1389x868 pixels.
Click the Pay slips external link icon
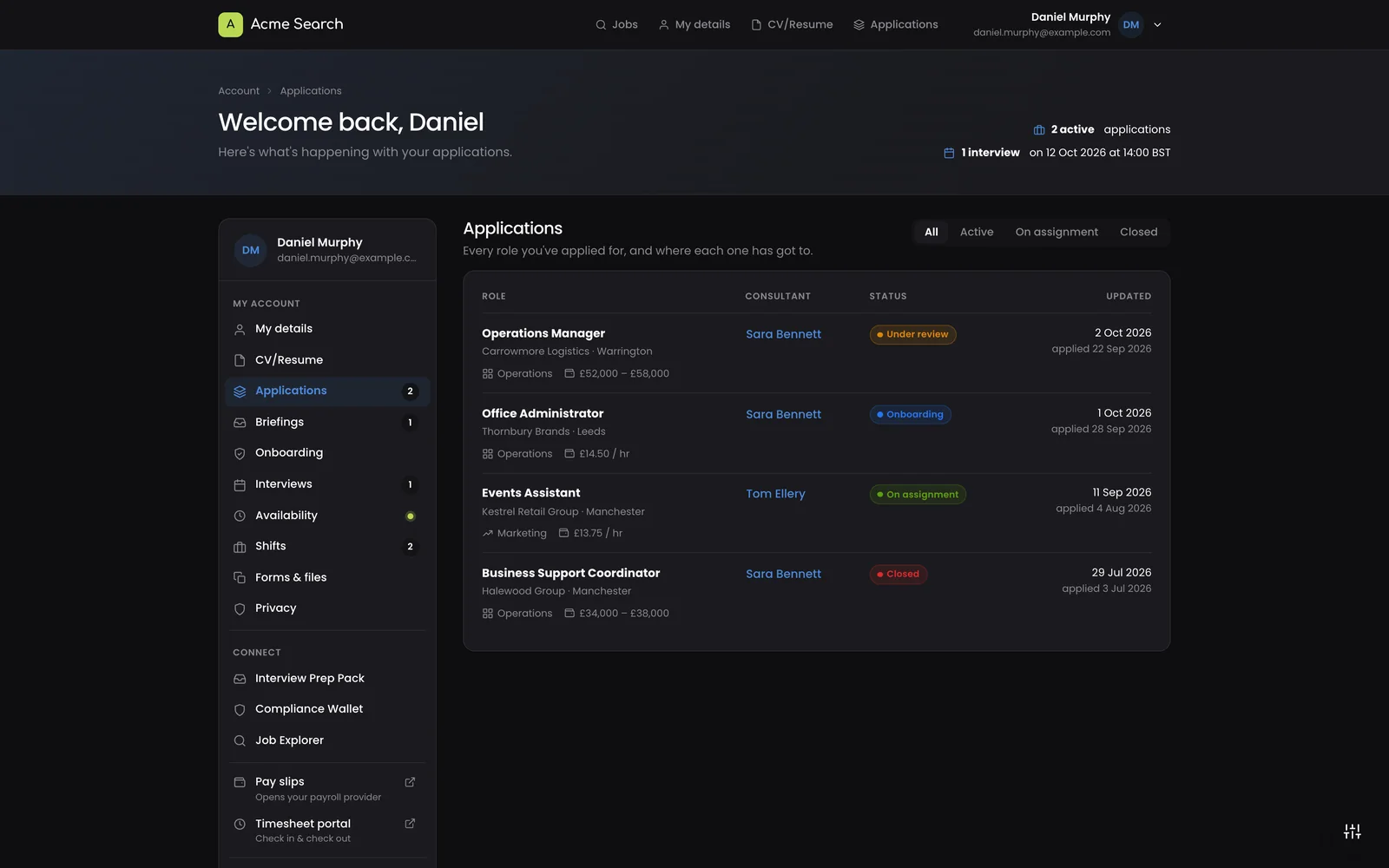(x=410, y=782)
